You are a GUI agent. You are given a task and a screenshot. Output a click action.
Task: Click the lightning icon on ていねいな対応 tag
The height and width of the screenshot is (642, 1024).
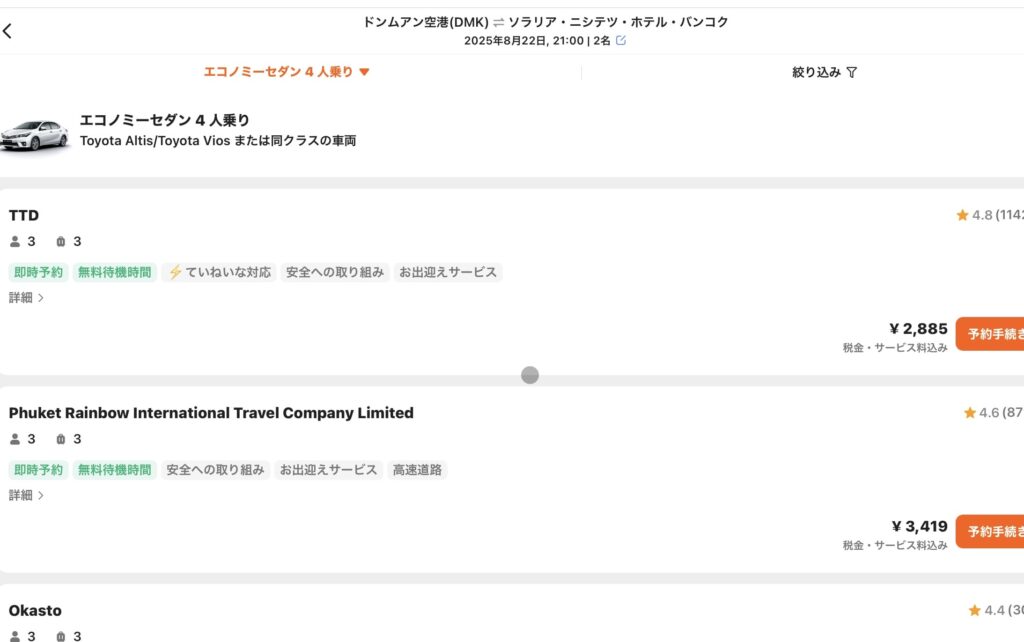tap(175, 272)
